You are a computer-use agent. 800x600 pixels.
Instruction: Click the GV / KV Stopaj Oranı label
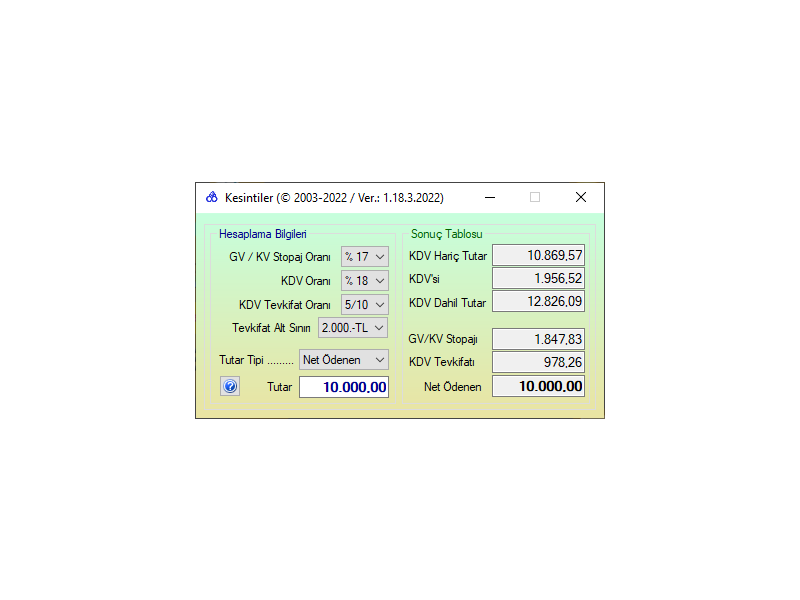click(280, 257)
